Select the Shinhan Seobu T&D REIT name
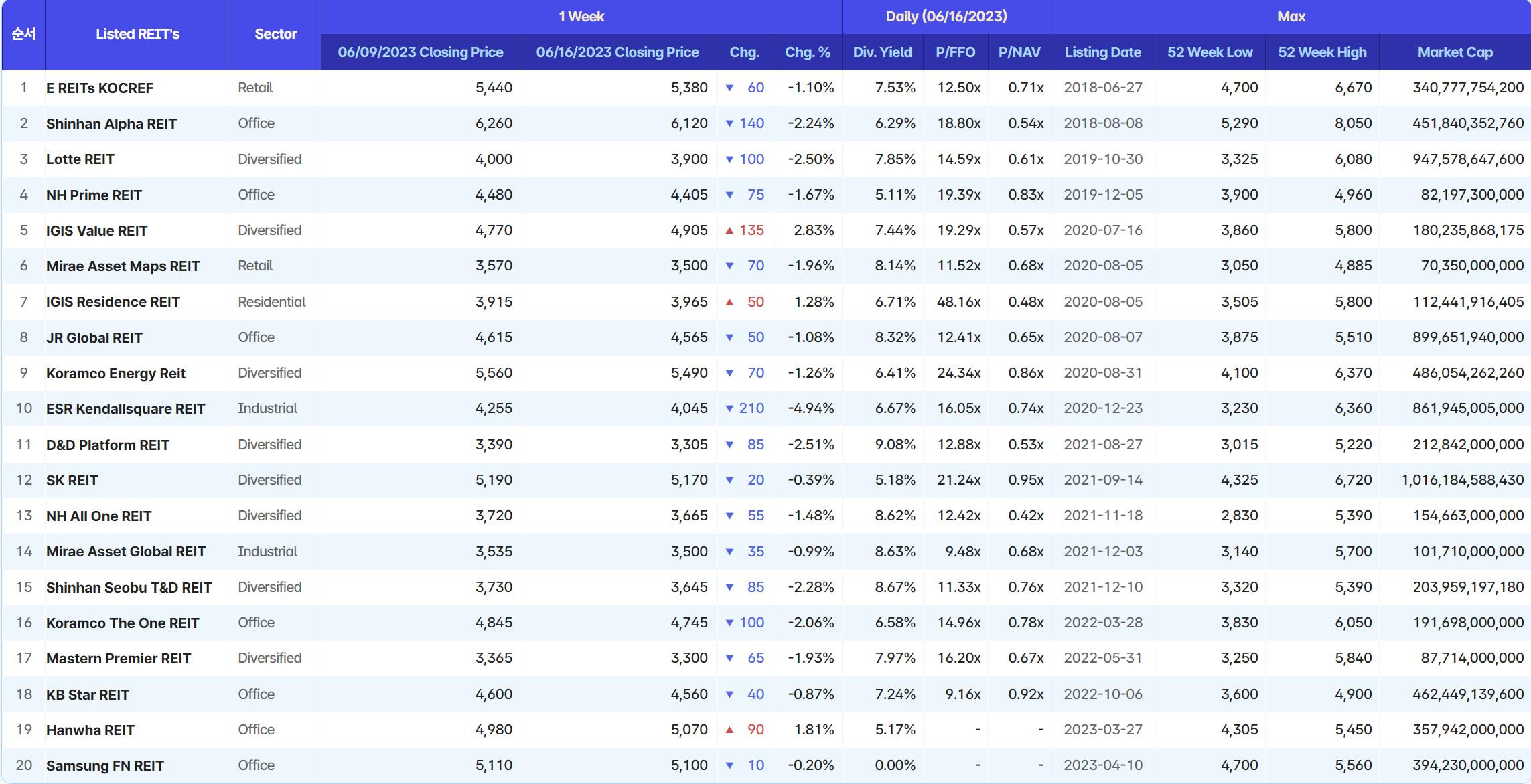 point(129,588)
